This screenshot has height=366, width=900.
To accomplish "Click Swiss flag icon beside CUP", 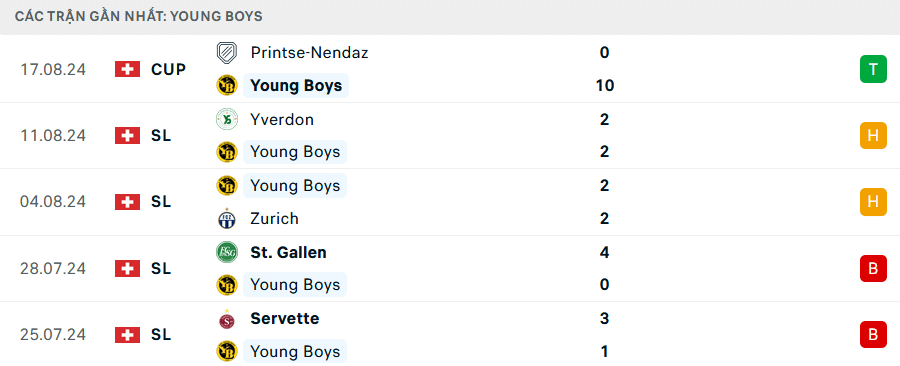I will click(x=127, y=69).
